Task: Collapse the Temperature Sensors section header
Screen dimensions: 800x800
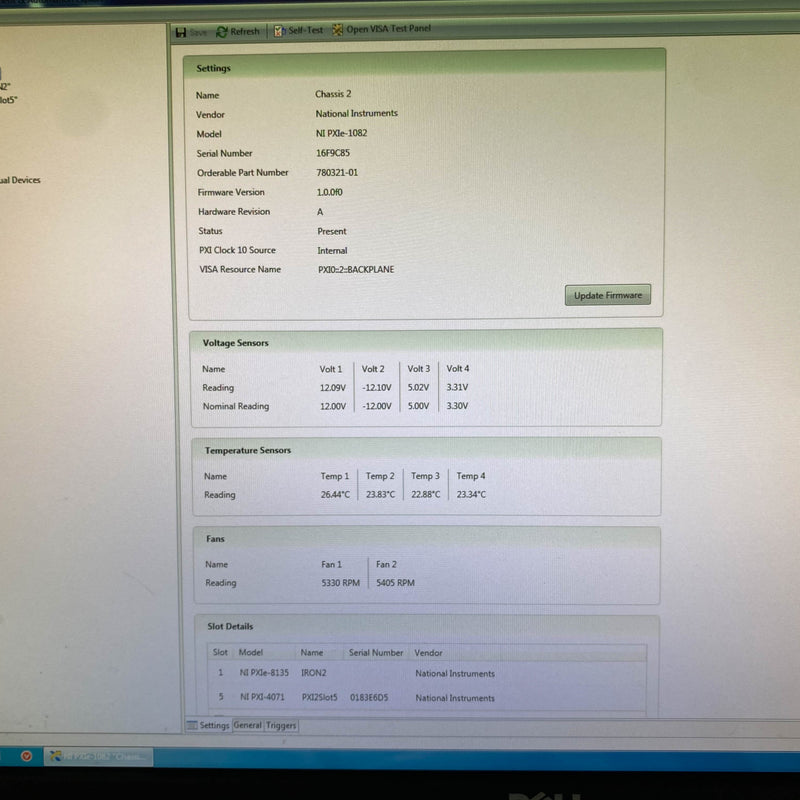Action: coord(247,450)
